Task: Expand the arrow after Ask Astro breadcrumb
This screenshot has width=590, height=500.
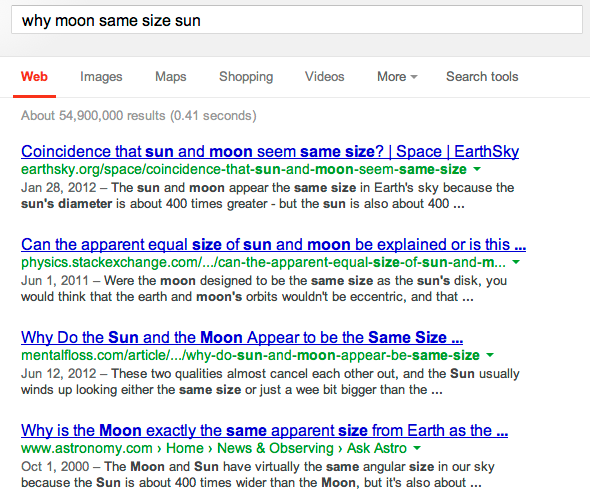Action: tap(417, 448)
